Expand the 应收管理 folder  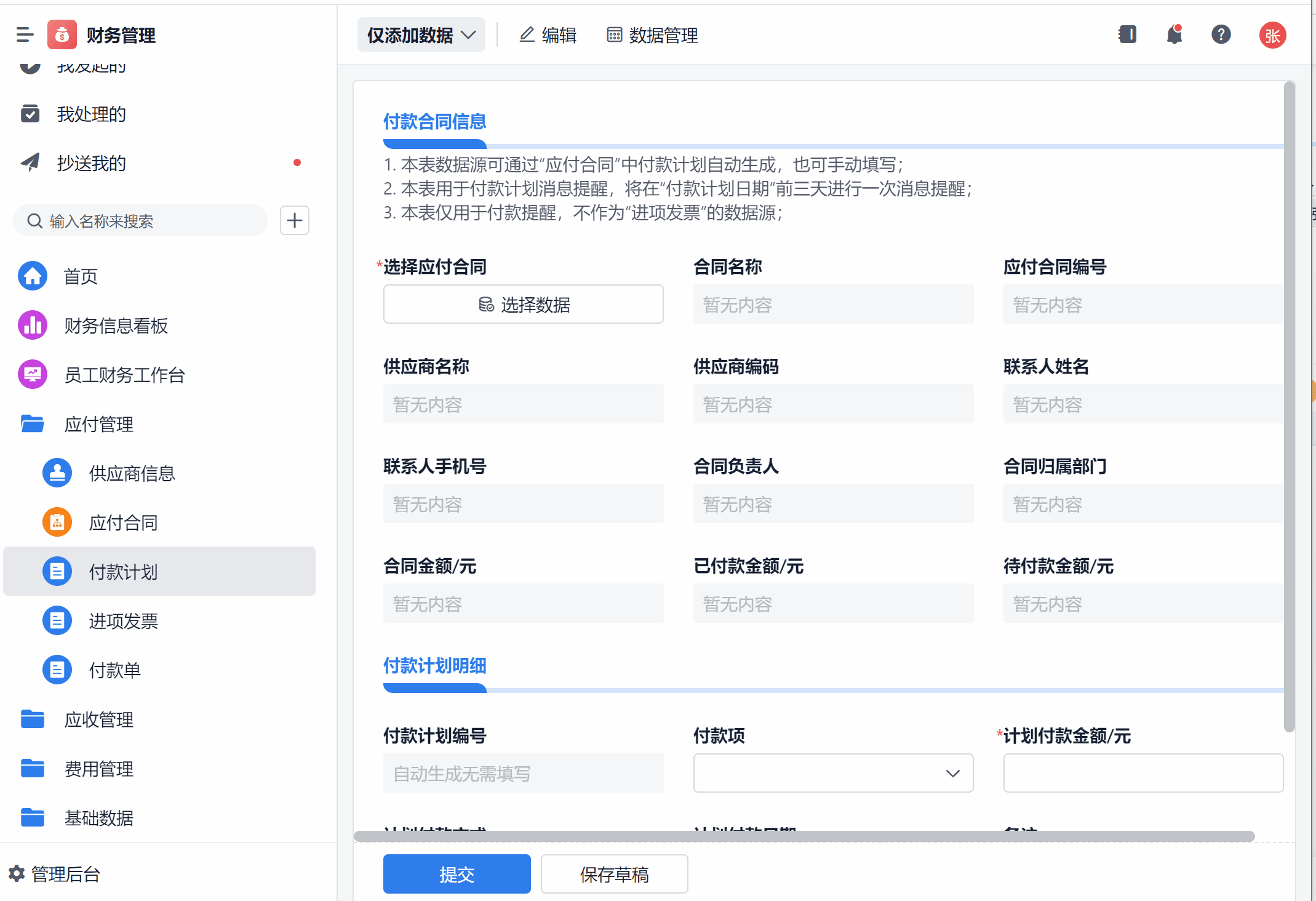click(x=98, y=719)
